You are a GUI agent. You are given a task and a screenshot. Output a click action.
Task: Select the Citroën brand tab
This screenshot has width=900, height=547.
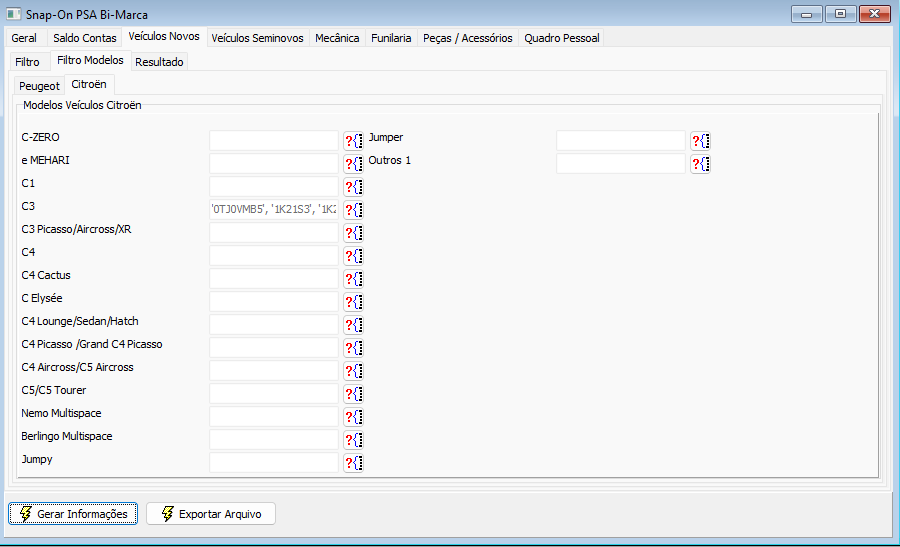point(89,84)
